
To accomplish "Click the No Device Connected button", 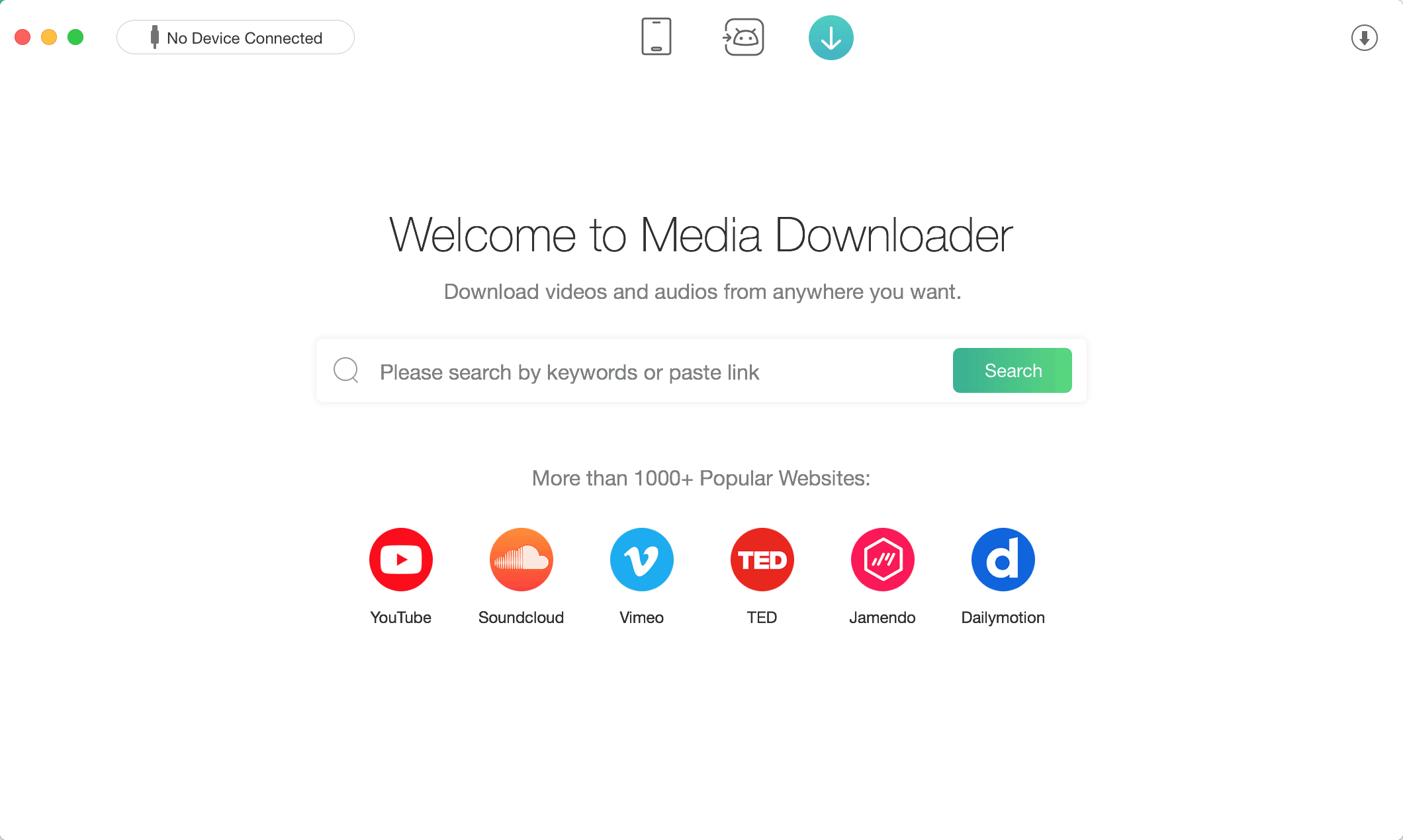I will tap(236, 38).
